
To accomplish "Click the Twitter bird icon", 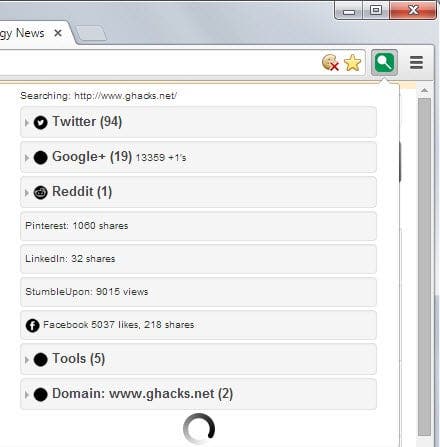I will coord(40,122).
